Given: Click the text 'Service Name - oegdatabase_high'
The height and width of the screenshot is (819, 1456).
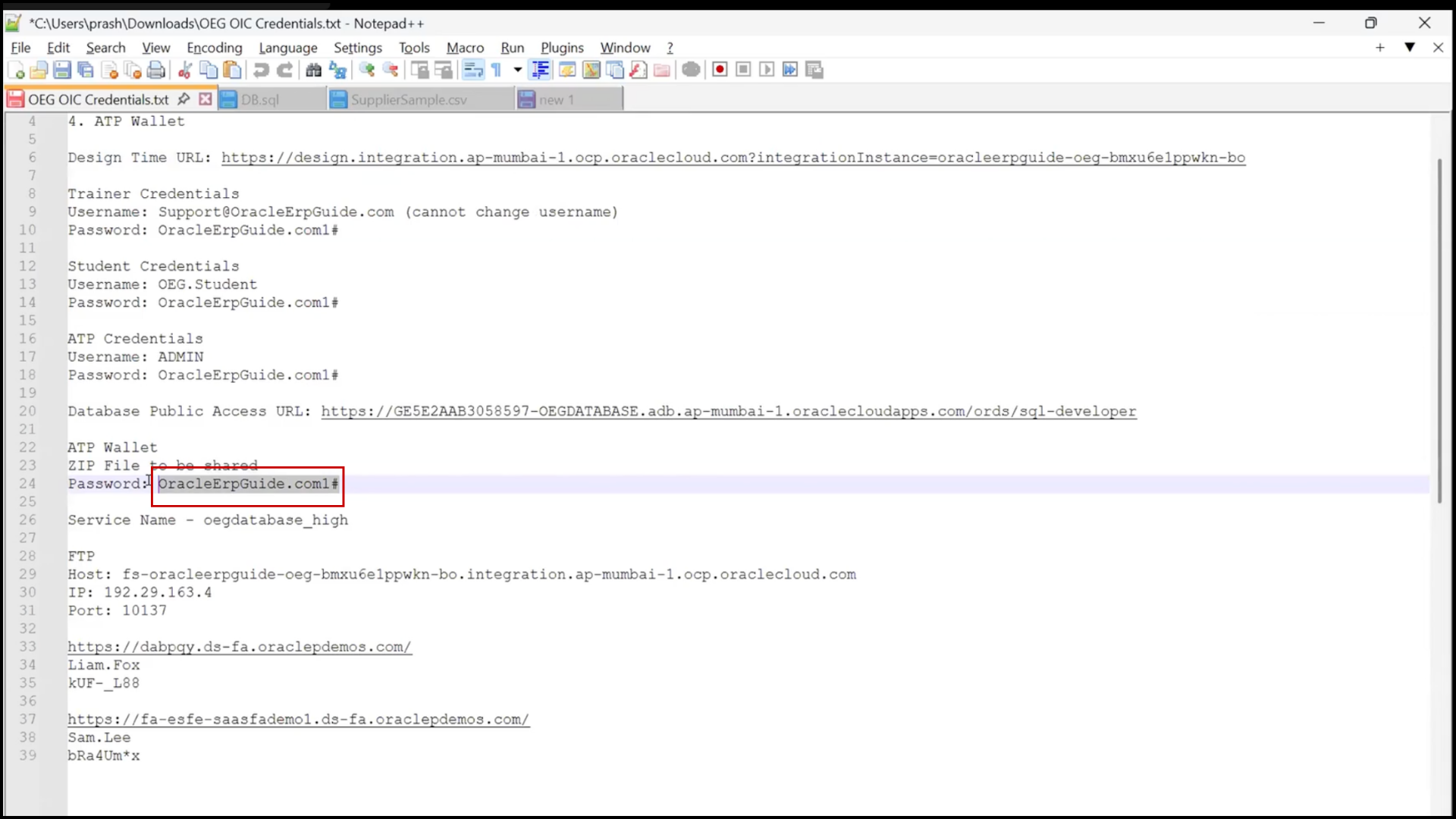Looking at the screenshot, I should (208, 520).
